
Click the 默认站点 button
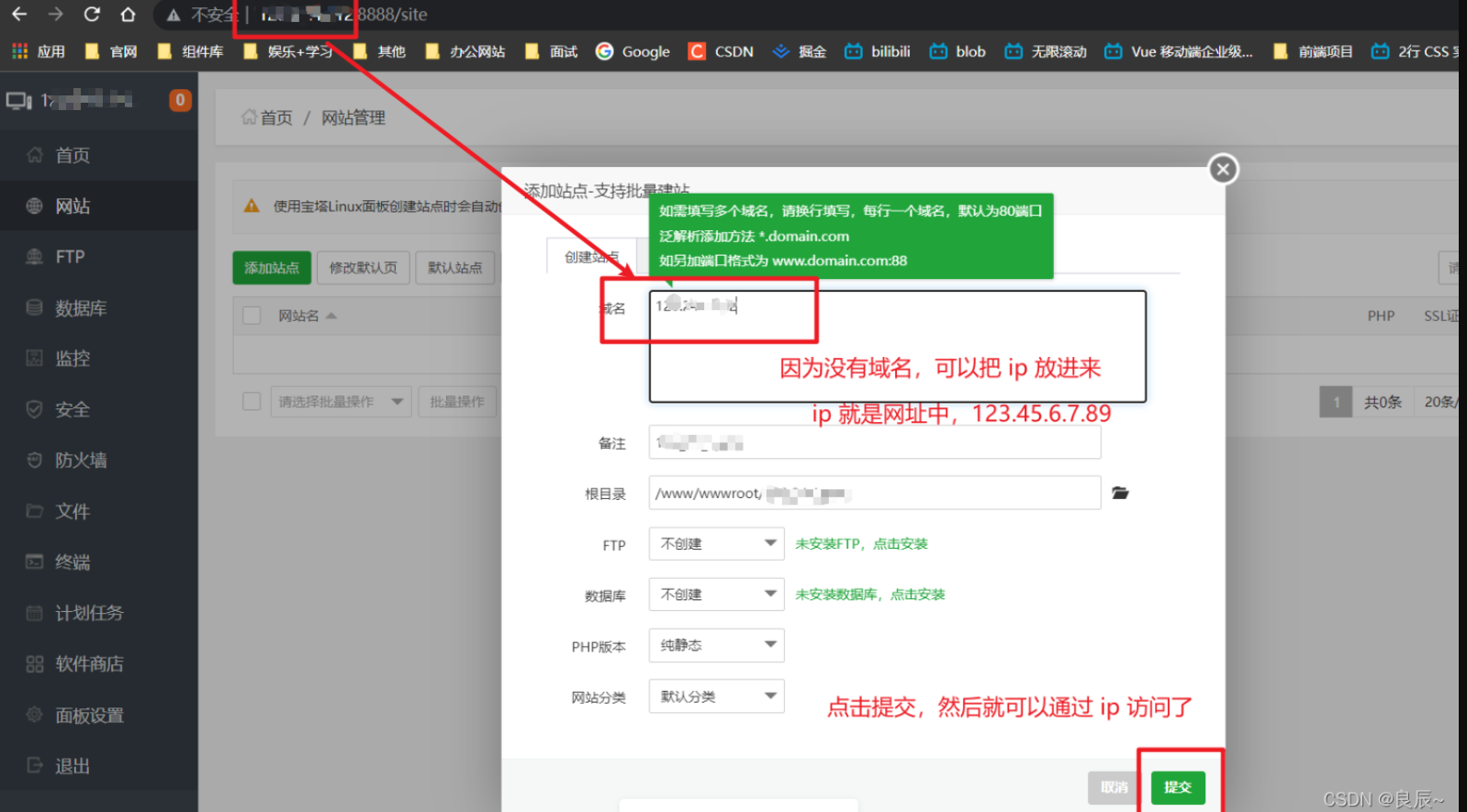(x=454, y=268)
